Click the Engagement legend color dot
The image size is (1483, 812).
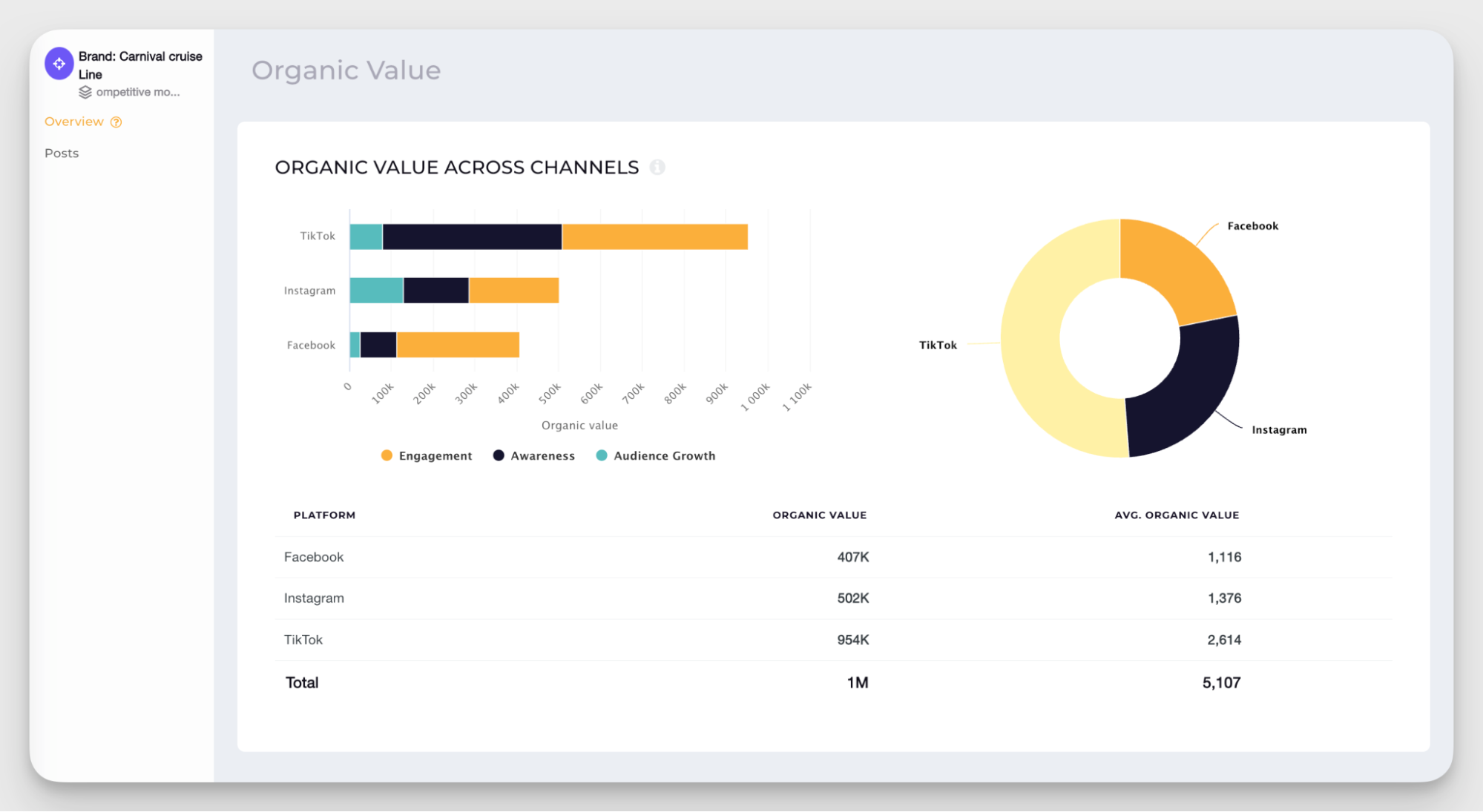[387, 455]
